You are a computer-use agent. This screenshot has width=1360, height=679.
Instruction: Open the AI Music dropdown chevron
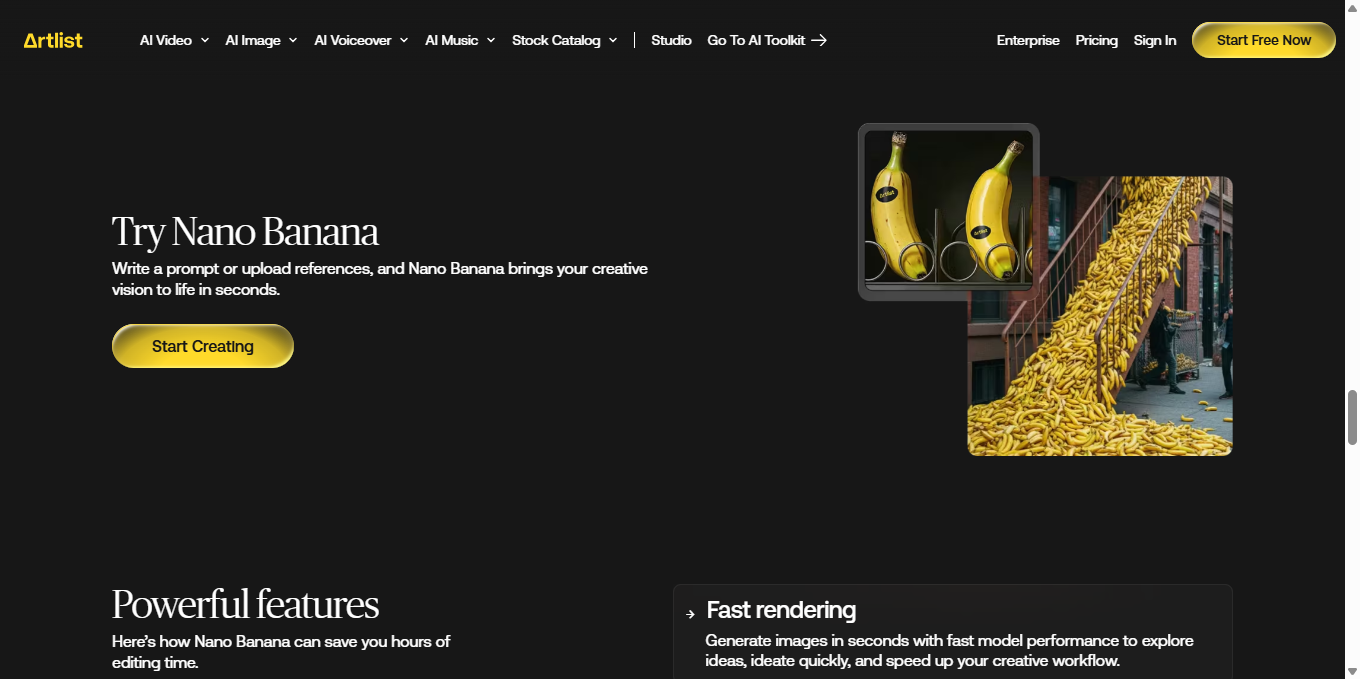(x=491, y=40)
